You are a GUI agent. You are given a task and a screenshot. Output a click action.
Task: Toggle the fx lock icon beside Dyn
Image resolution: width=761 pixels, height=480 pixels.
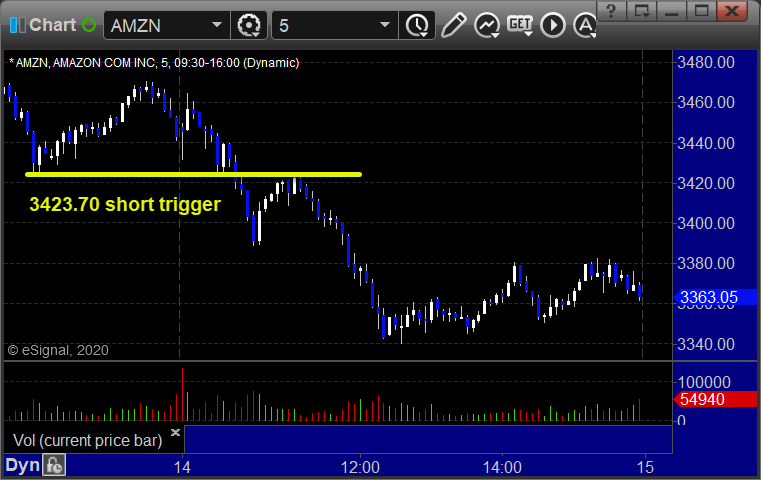click(54, 465)
